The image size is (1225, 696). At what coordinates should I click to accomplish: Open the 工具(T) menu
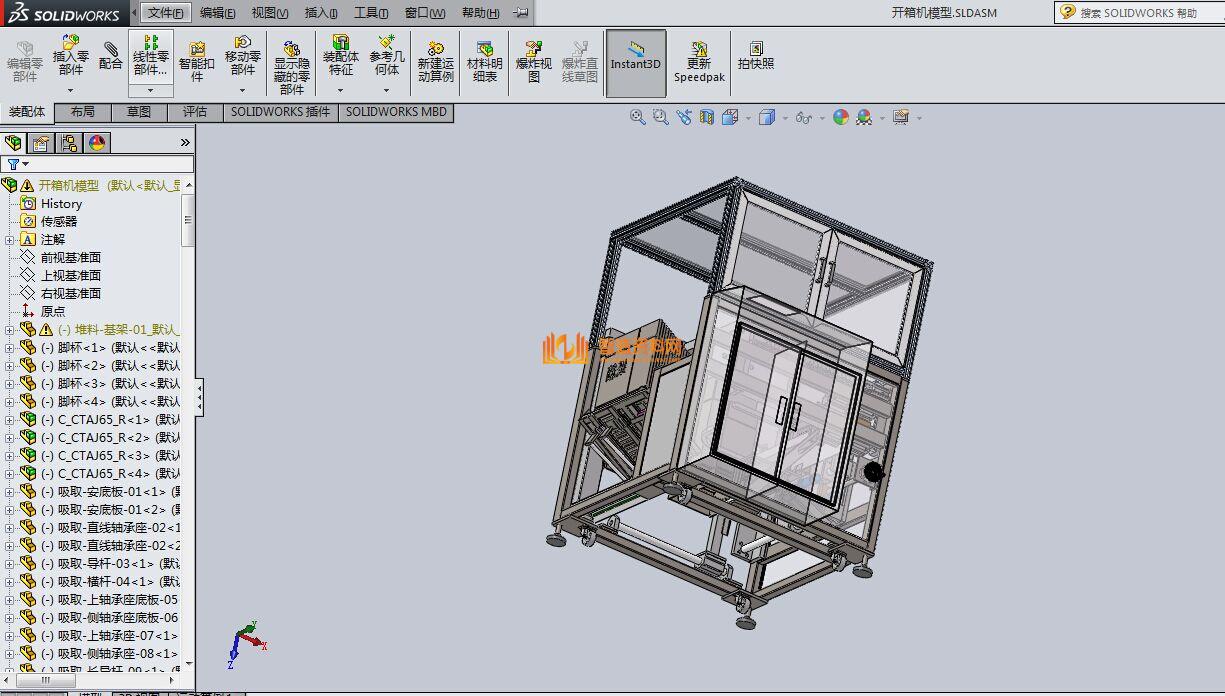(x=371, y=13)
